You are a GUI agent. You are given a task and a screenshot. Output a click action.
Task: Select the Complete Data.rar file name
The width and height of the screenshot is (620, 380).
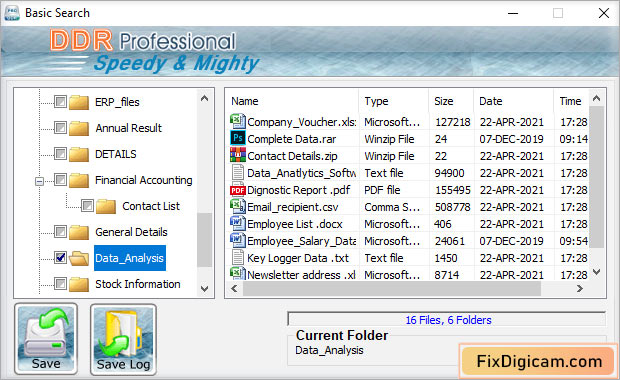coord(291,139)
